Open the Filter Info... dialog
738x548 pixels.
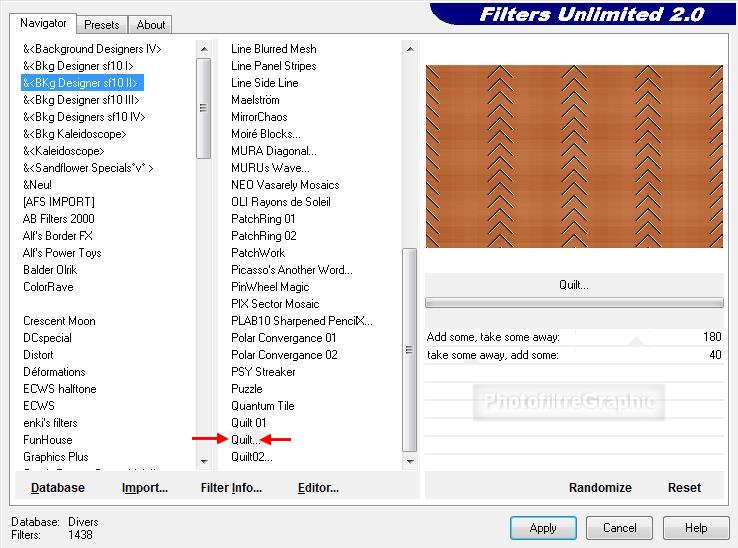coord(231,488)
